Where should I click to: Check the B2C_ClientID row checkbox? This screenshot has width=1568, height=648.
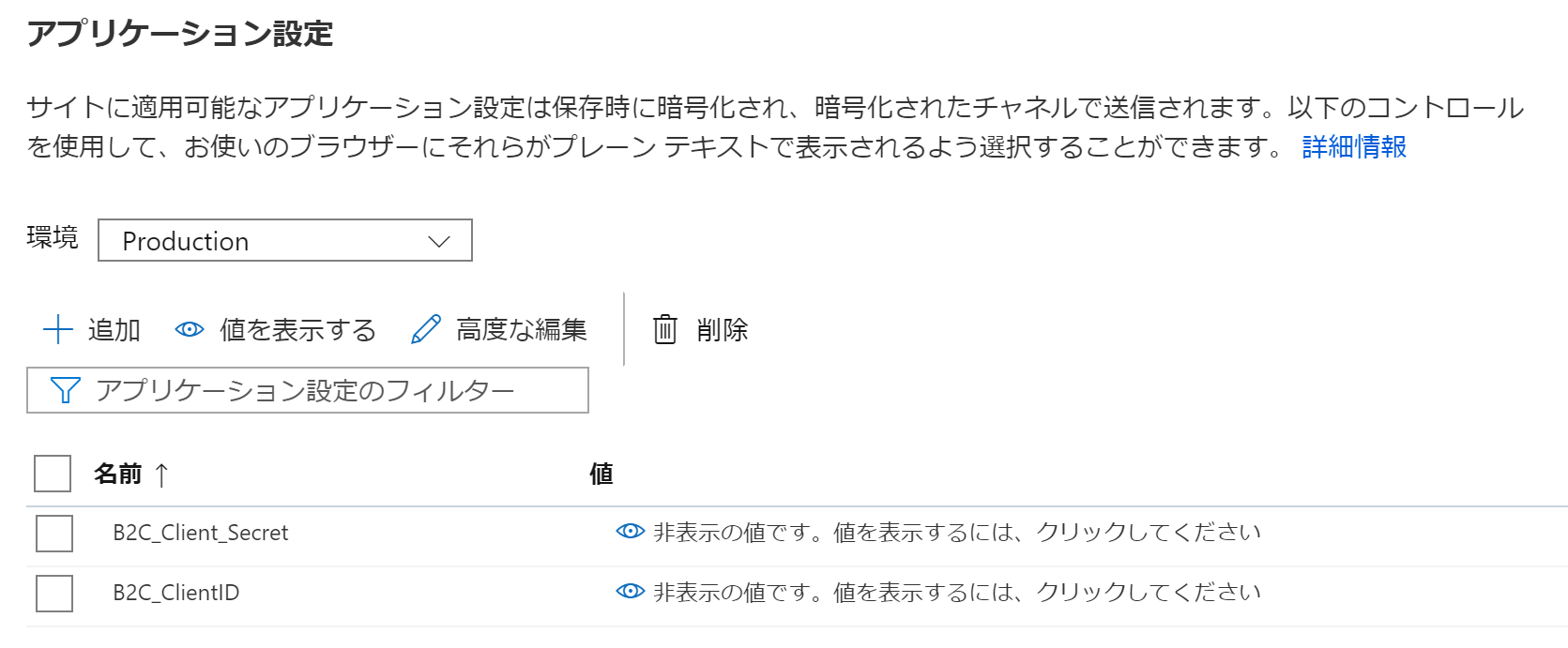pos(53,593)
